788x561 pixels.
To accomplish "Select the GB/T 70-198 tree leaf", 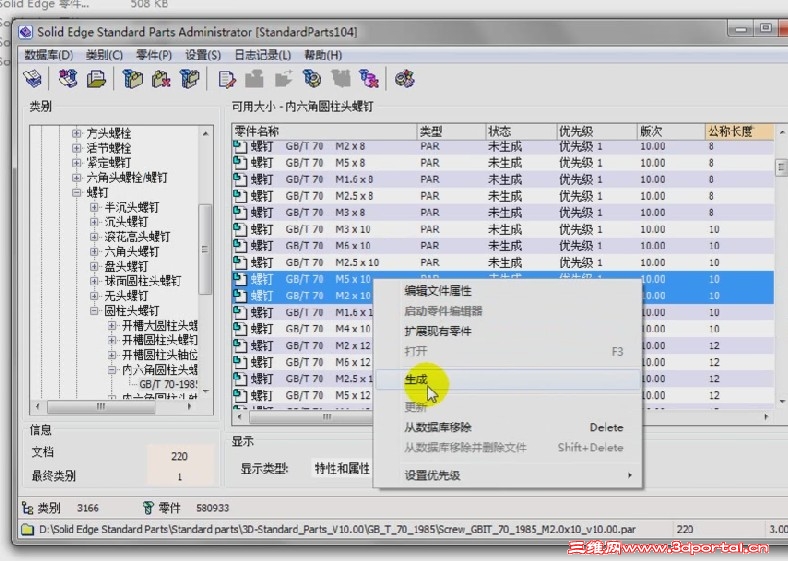I will click(168, 385).
